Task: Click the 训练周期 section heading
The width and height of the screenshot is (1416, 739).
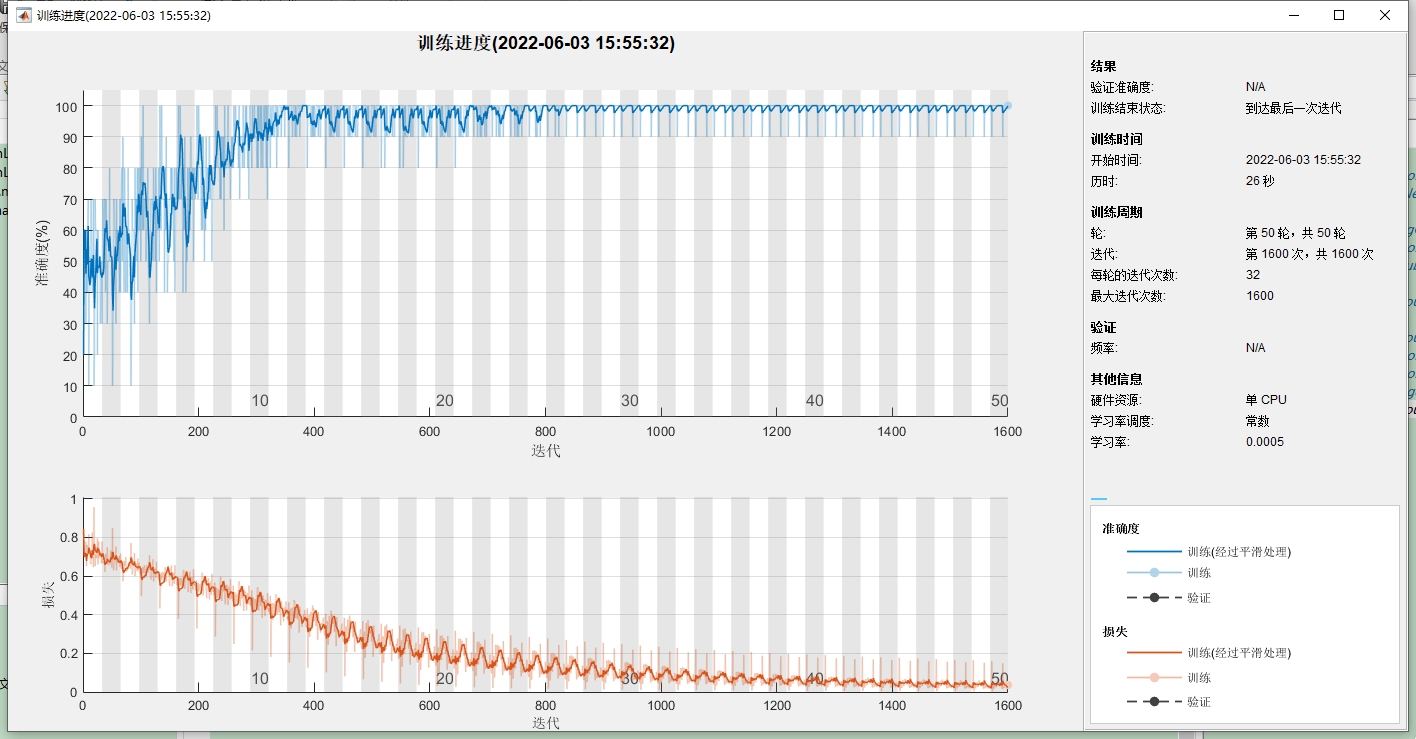Action: coord(1116,212)
